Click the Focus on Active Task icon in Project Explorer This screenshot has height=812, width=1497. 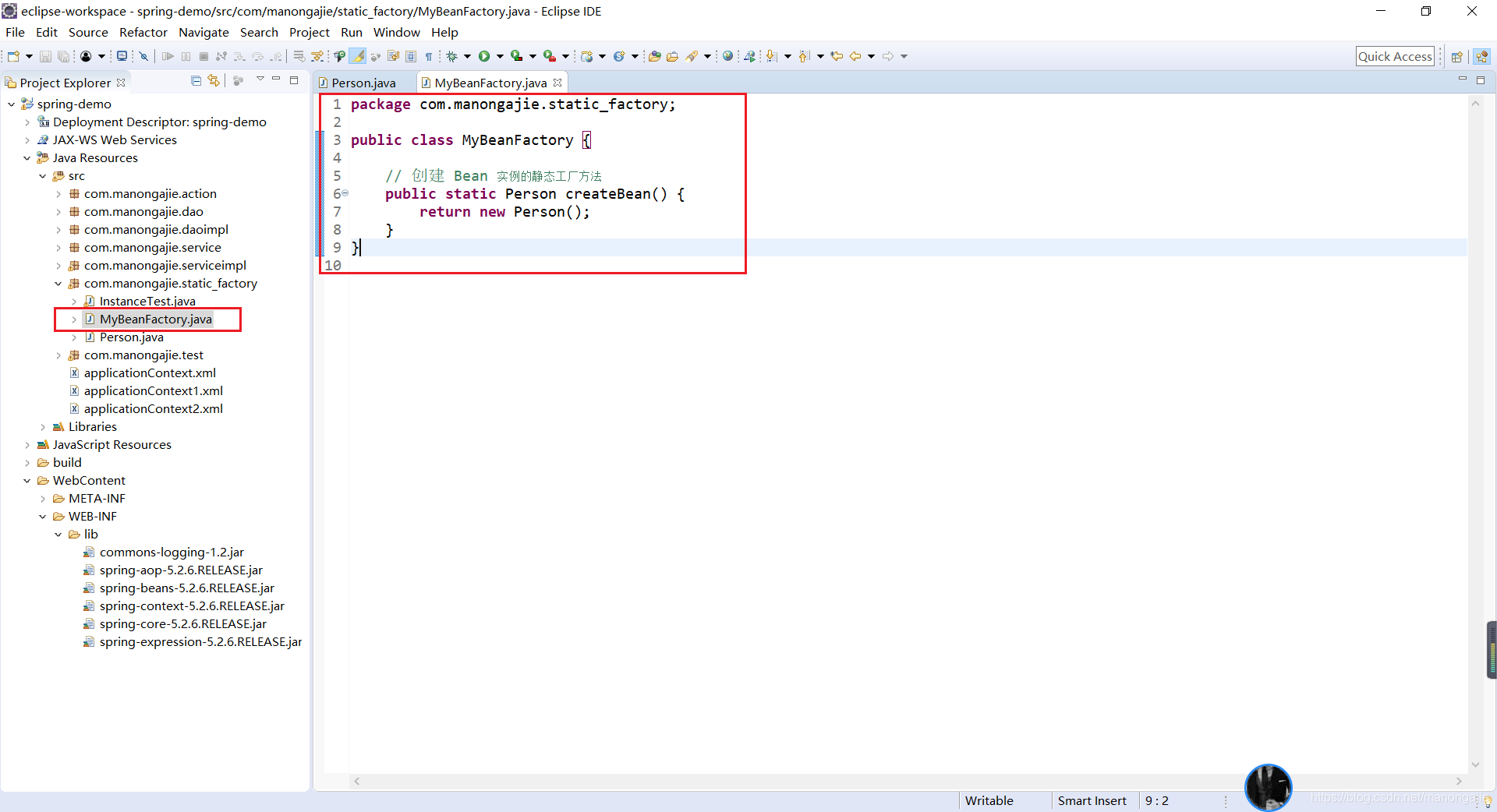click(239, 81)
